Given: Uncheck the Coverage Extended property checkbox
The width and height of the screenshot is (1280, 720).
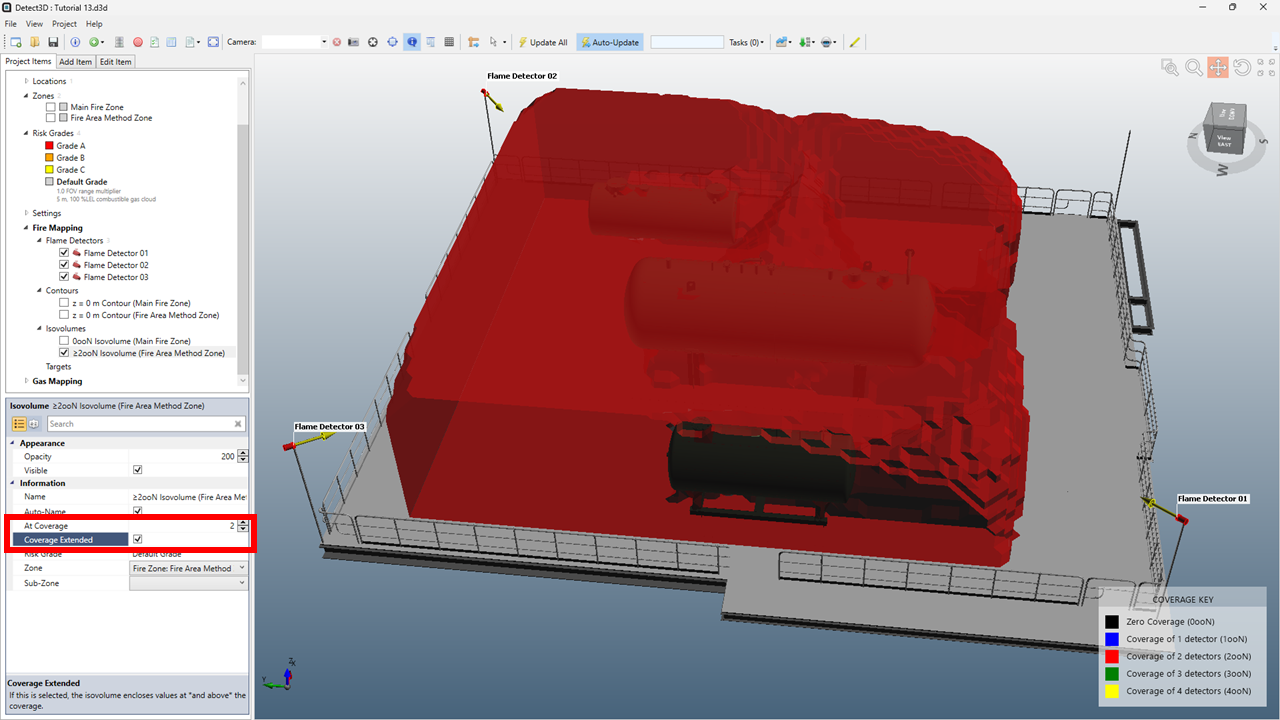Looking at the screenshot, I should [x=137, y=539].
